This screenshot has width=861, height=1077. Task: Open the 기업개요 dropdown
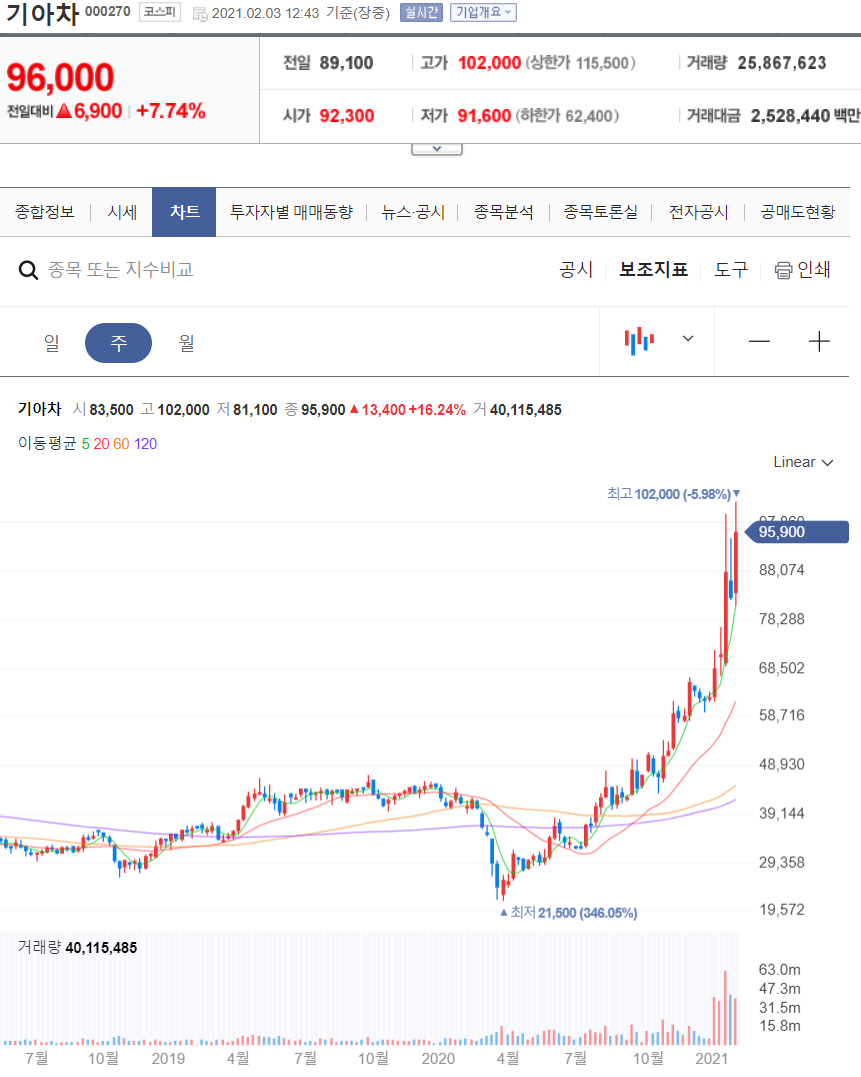pos(483,12)
